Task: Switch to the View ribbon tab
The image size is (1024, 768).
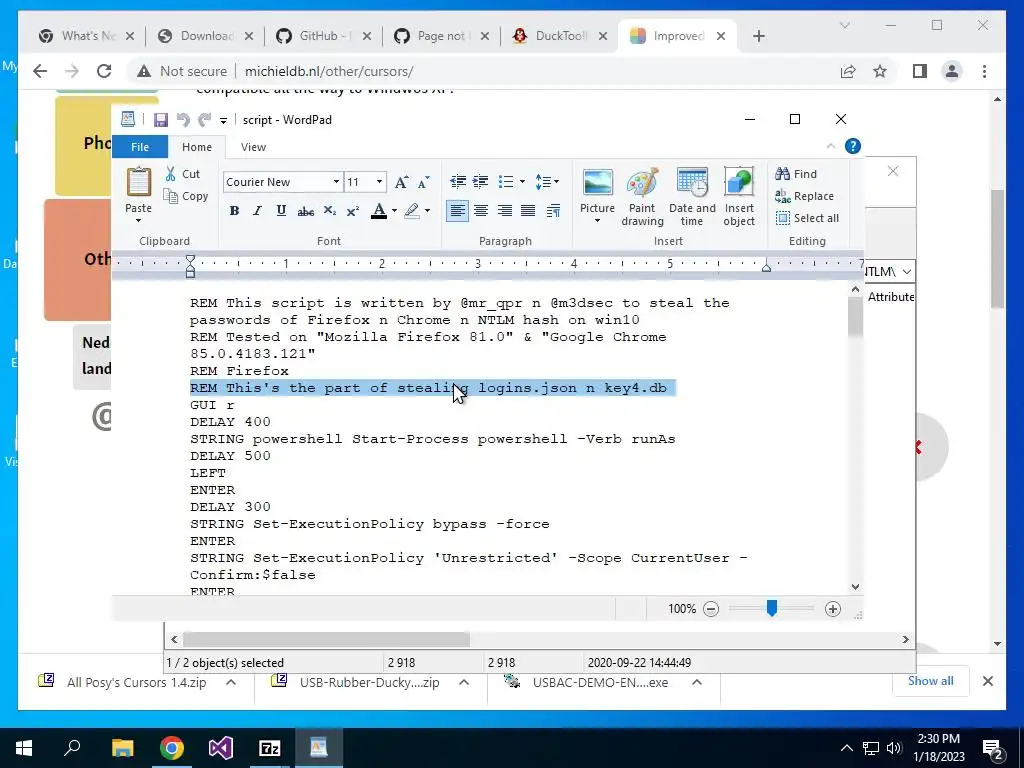Action: [253, 147]
